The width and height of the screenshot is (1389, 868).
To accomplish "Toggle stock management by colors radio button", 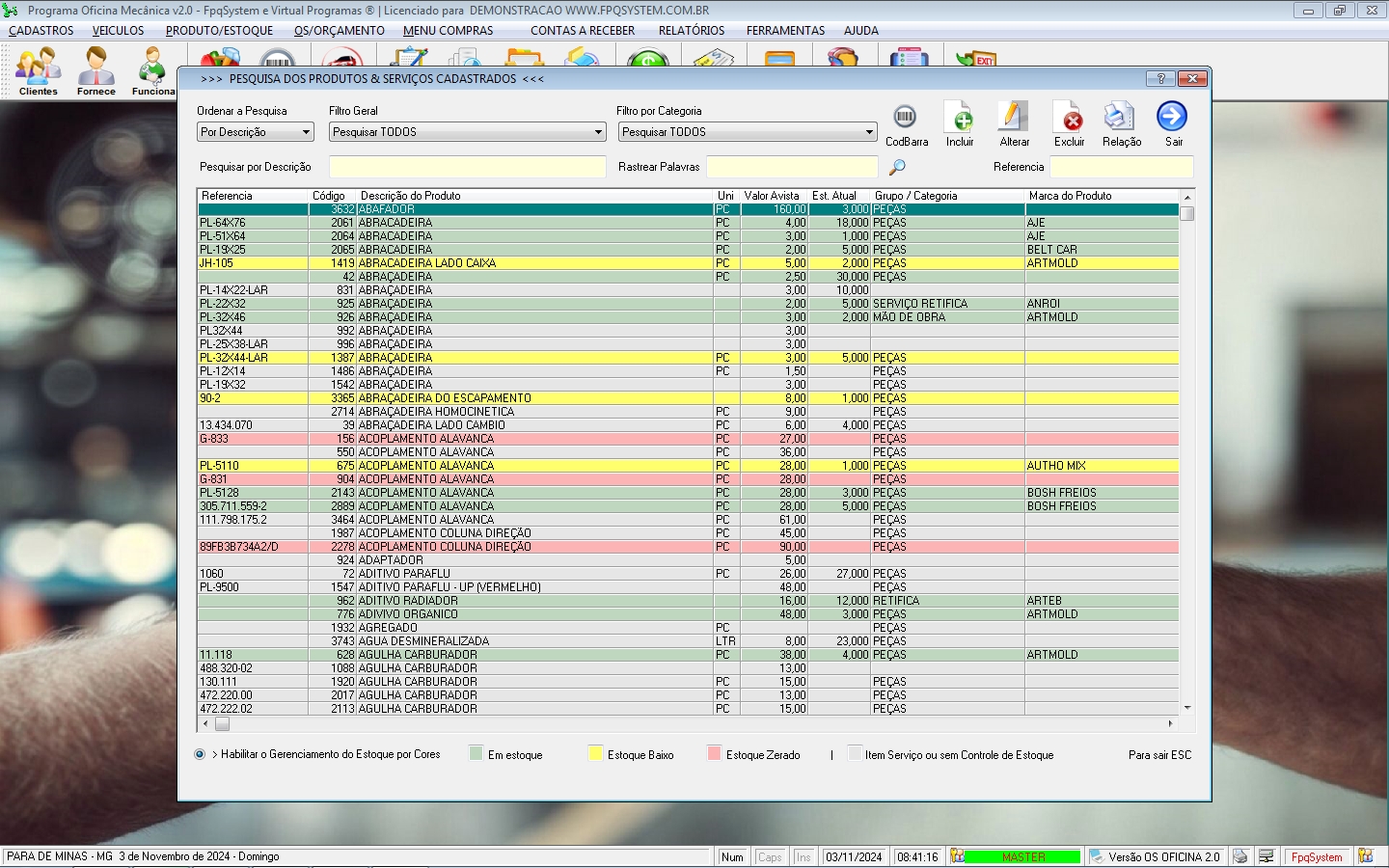I will point(200,754).
